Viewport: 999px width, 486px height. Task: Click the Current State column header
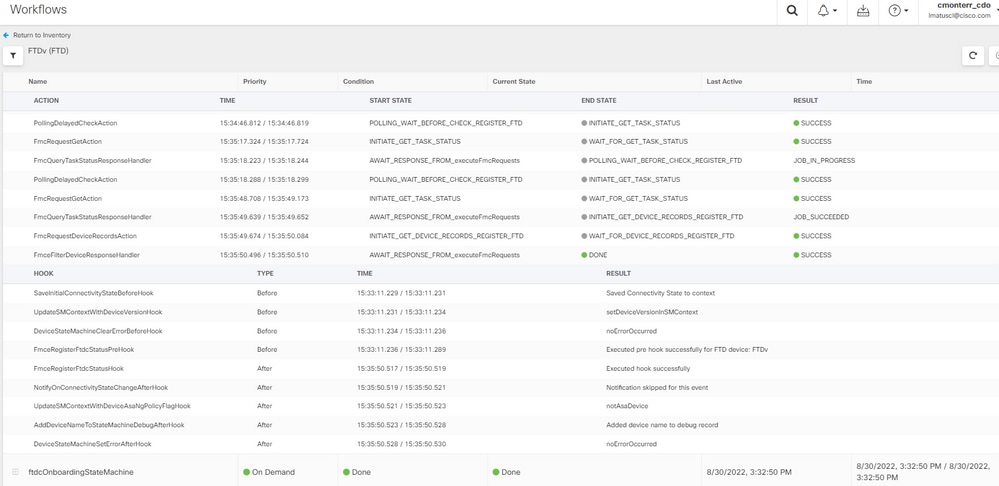click(x=514, y=82)
